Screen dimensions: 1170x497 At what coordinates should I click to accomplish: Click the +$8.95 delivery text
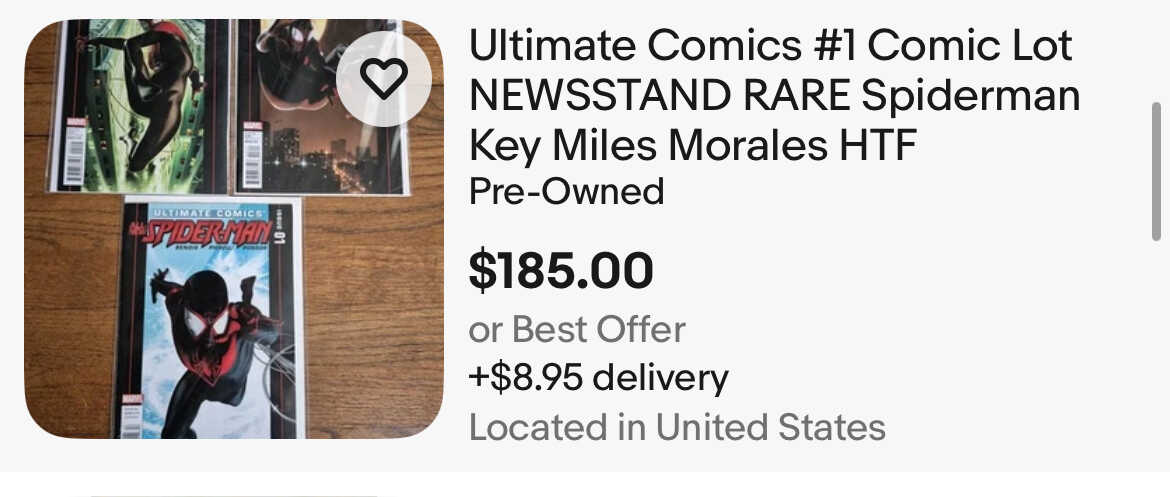click(x=598, y=378)
